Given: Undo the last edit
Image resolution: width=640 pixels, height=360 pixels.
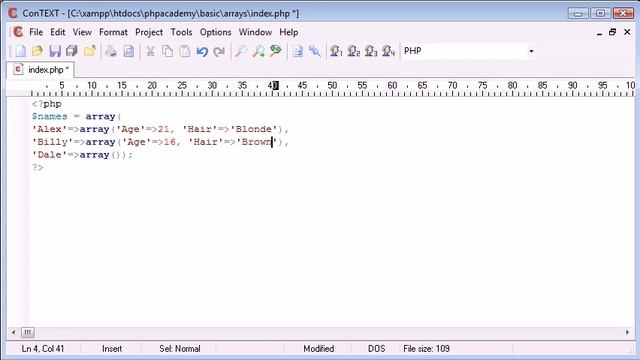Looking at the screenshot, I should coord(202,51).
